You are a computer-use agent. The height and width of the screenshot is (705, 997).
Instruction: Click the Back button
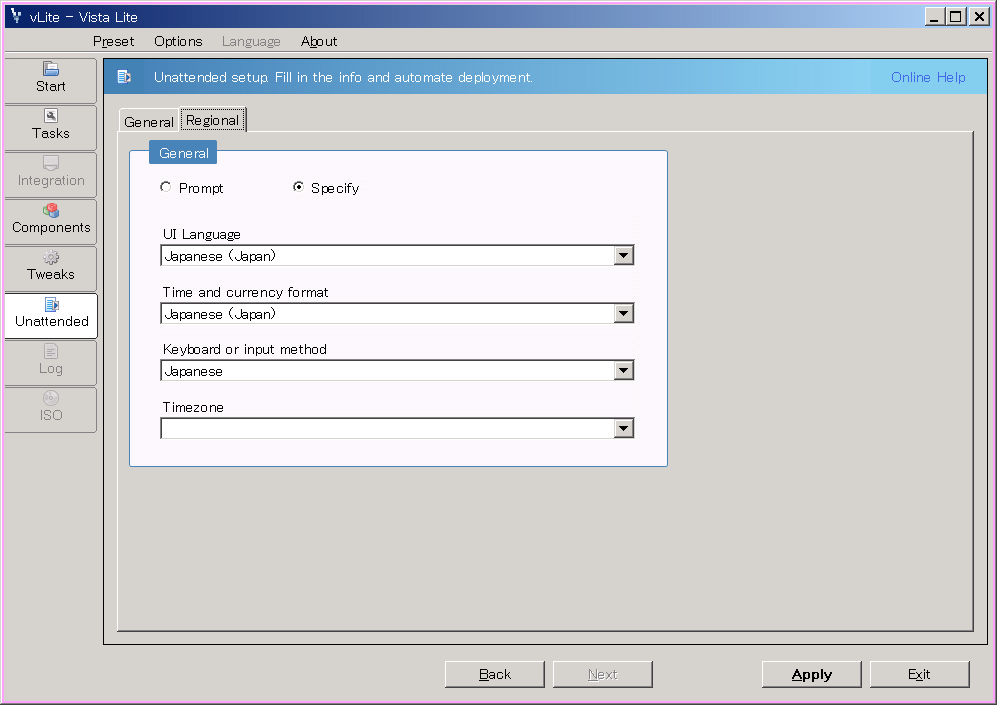coord(495,674)
